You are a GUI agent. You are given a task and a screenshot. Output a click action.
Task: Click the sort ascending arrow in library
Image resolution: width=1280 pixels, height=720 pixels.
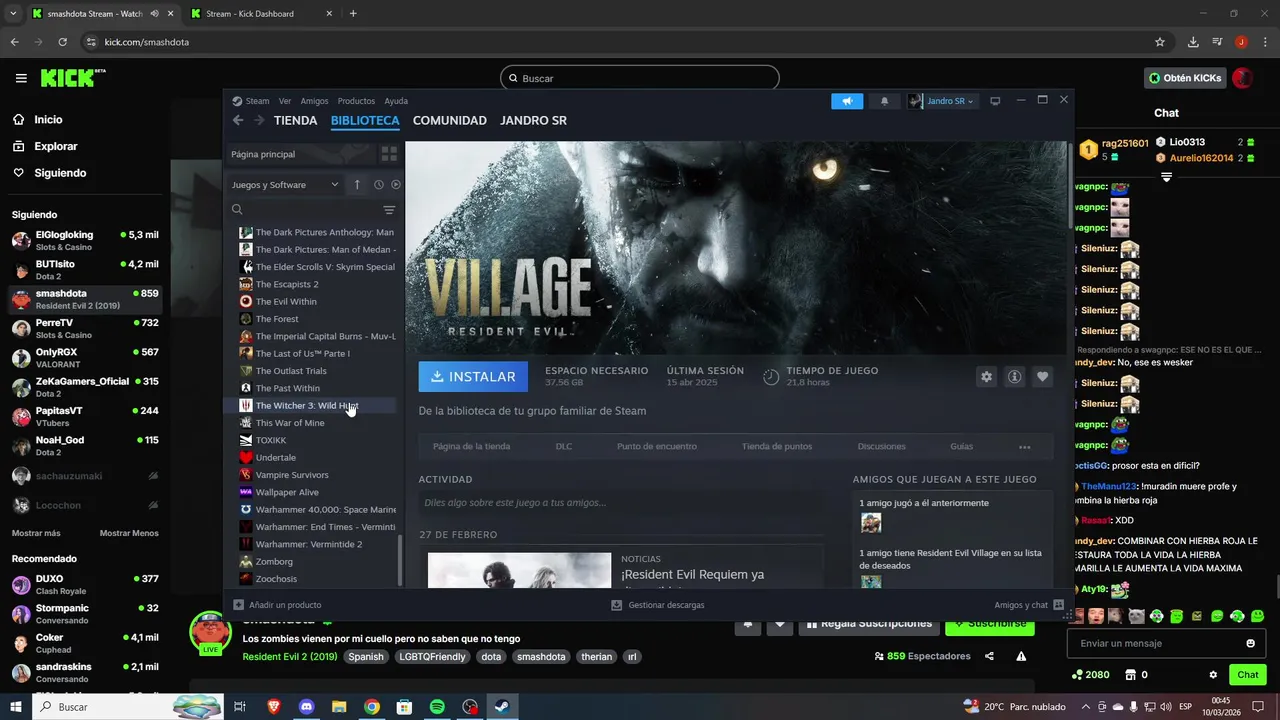[357, 185]
